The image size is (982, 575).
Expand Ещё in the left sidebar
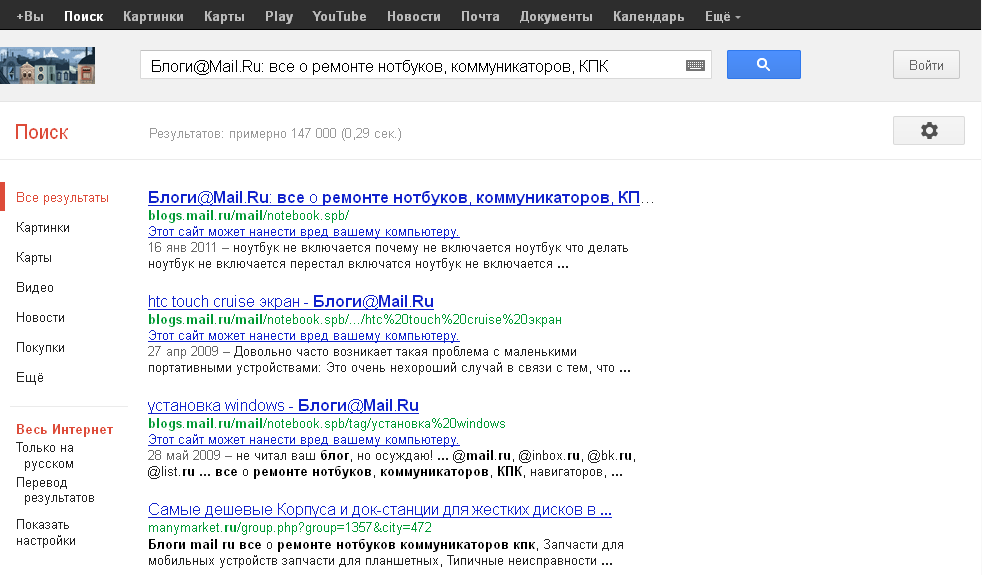coord(30,378)
